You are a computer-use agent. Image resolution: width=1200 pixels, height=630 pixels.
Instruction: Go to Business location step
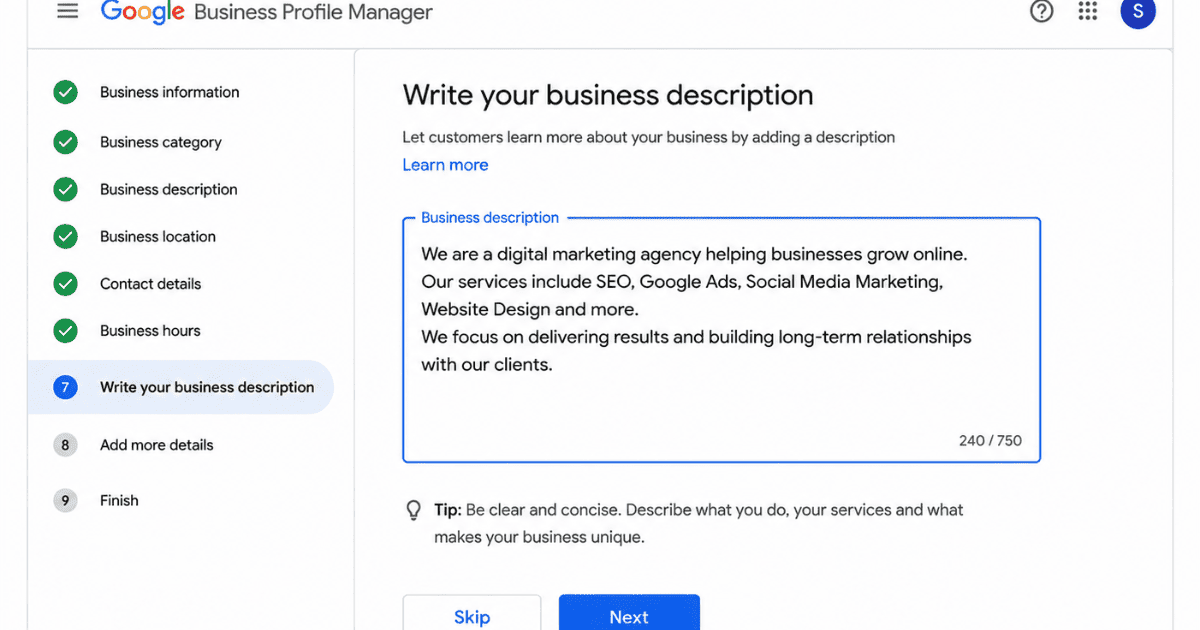coord(158,237)
